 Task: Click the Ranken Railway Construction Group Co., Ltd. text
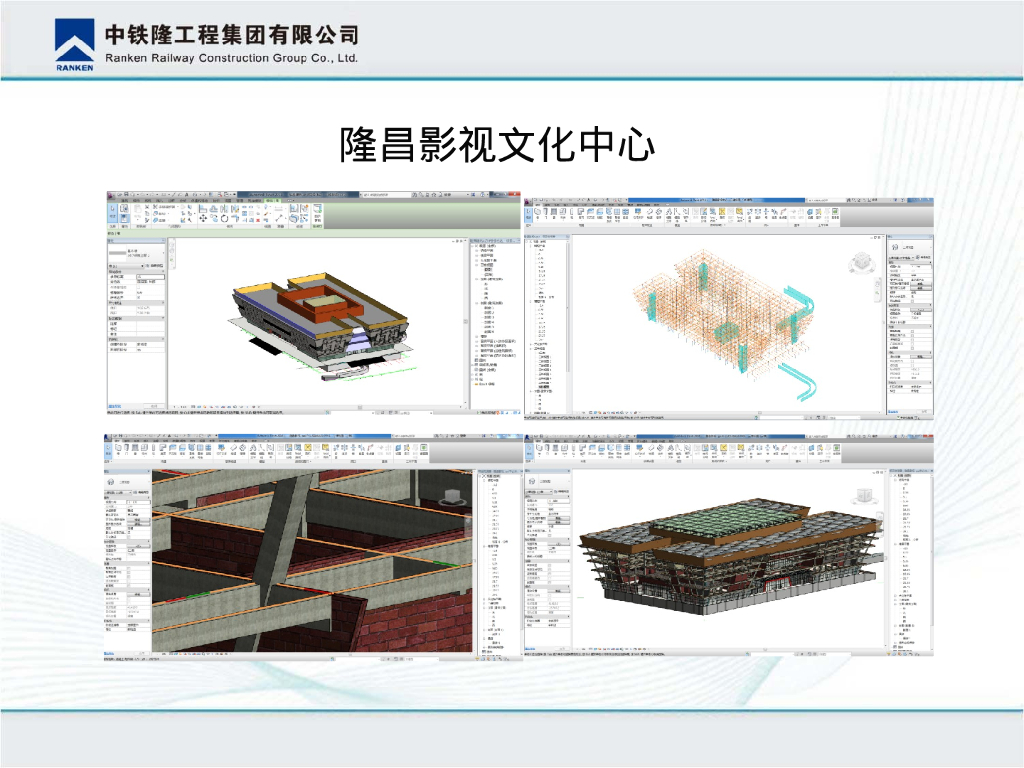click(x=231, y=57)
